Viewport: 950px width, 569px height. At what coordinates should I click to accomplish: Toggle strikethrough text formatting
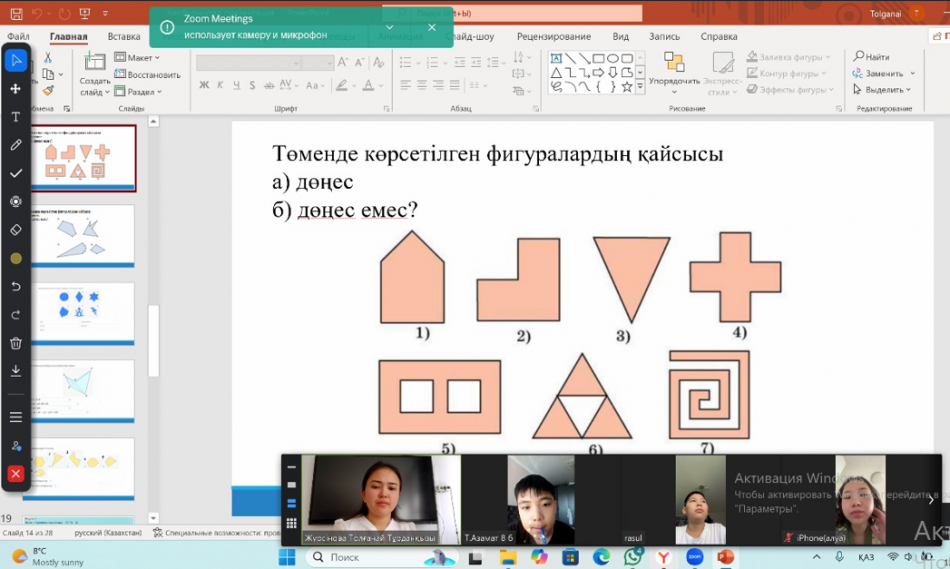268,85
